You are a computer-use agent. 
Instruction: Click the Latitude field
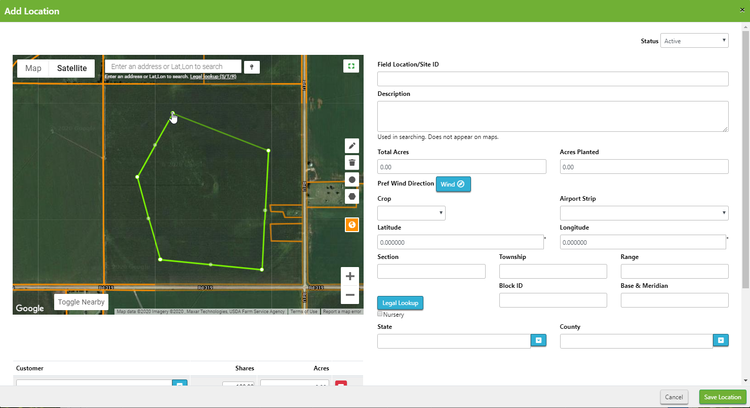pyautogui.click(x=460, y=242)
